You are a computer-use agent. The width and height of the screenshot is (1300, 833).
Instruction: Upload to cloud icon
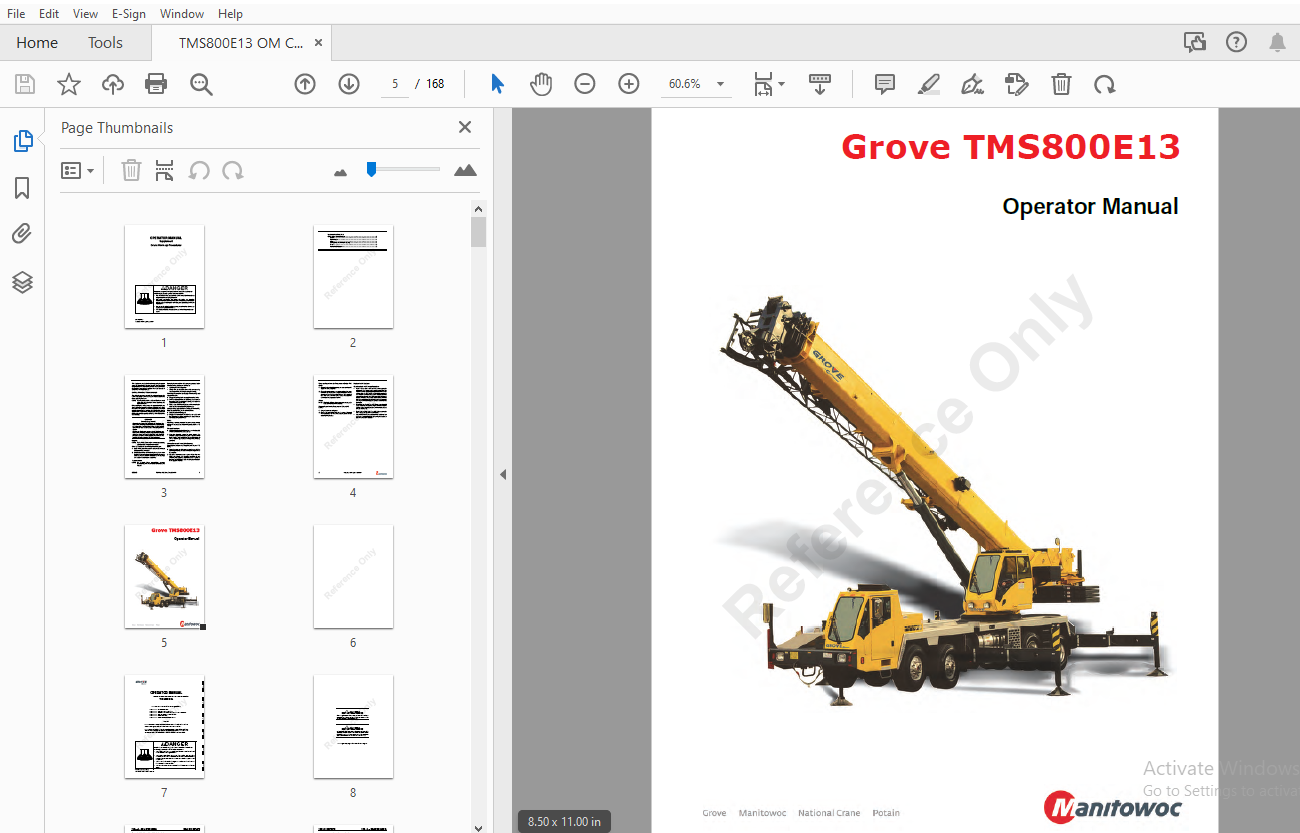coord(113,84)
